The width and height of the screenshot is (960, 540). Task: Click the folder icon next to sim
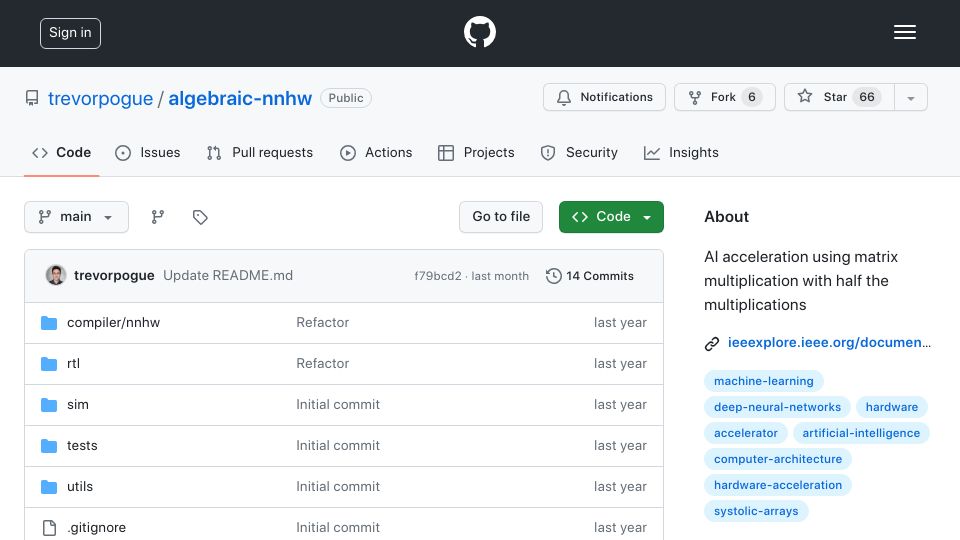(49, 405)
